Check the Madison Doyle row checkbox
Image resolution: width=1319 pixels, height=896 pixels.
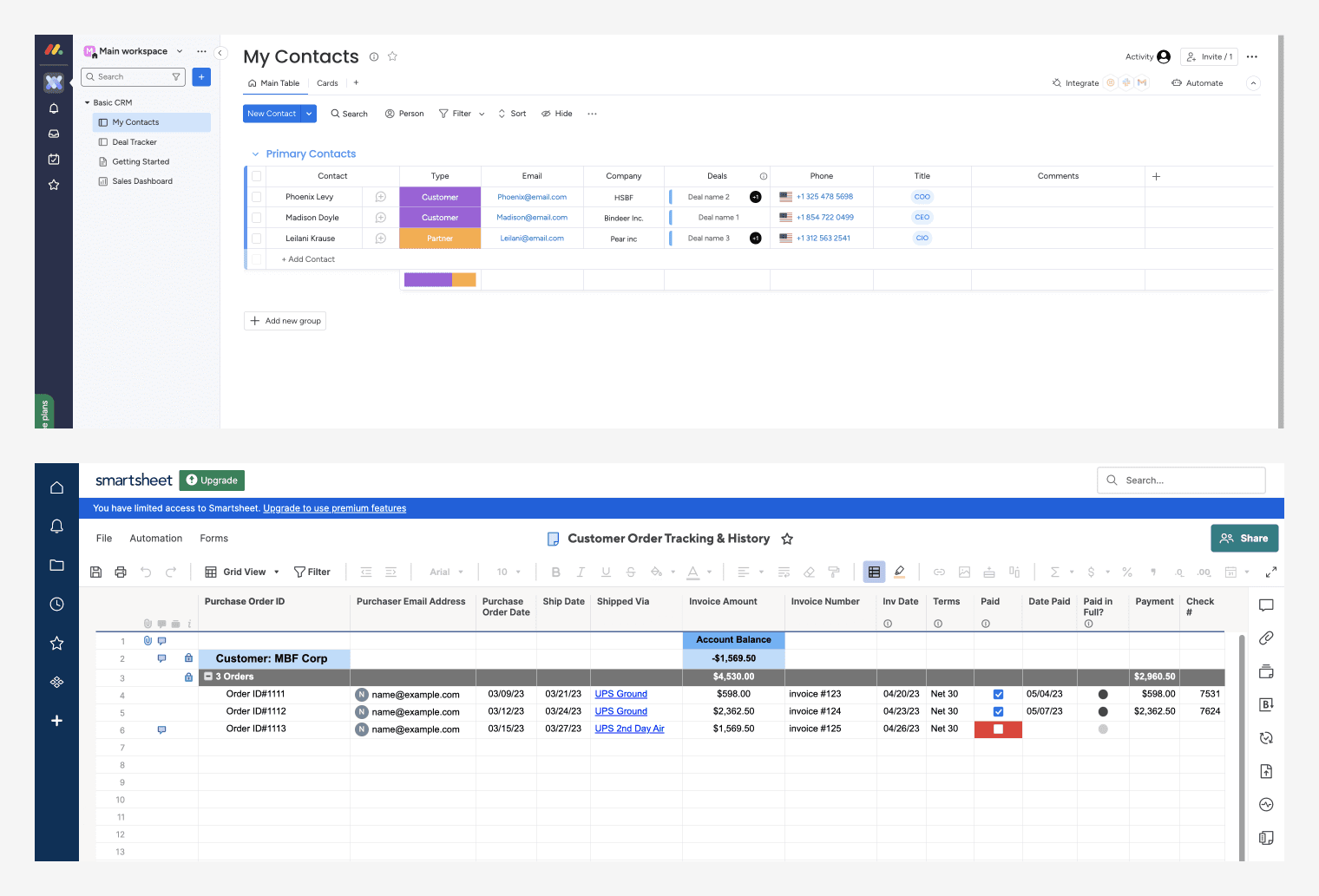click(256, 218)
